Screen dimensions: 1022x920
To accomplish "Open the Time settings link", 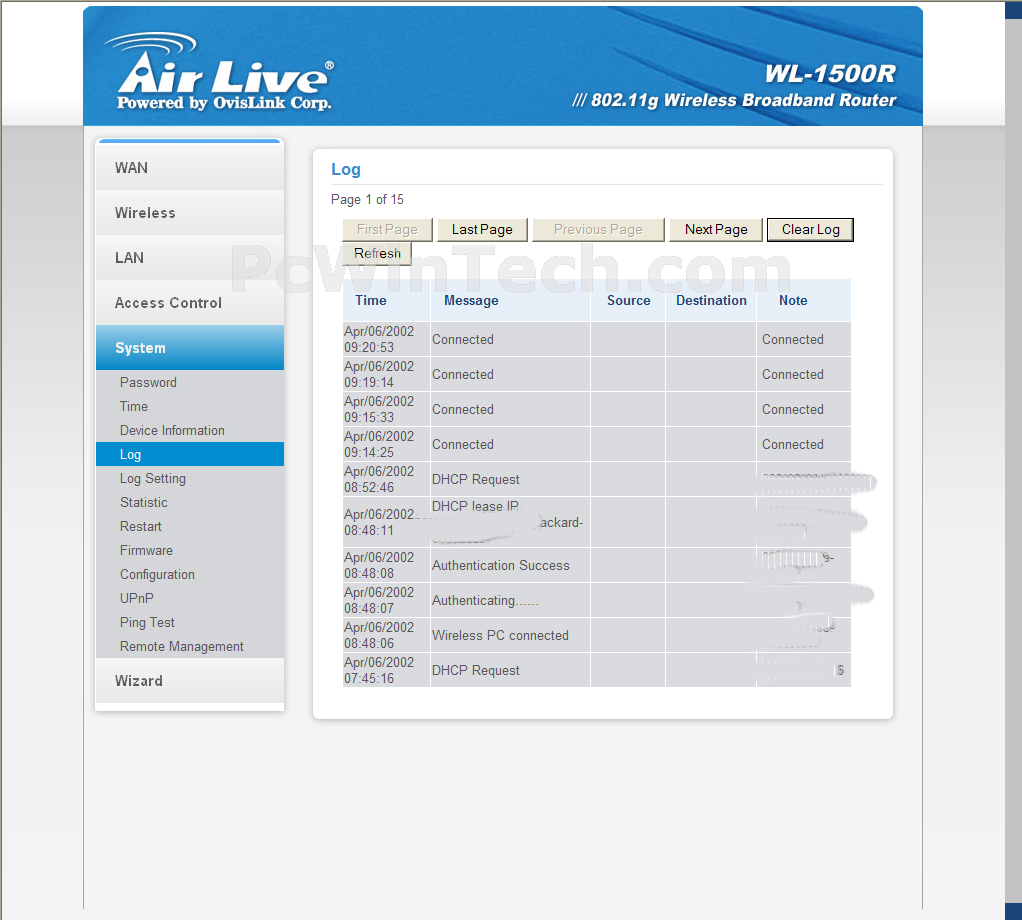I will 134,407.
